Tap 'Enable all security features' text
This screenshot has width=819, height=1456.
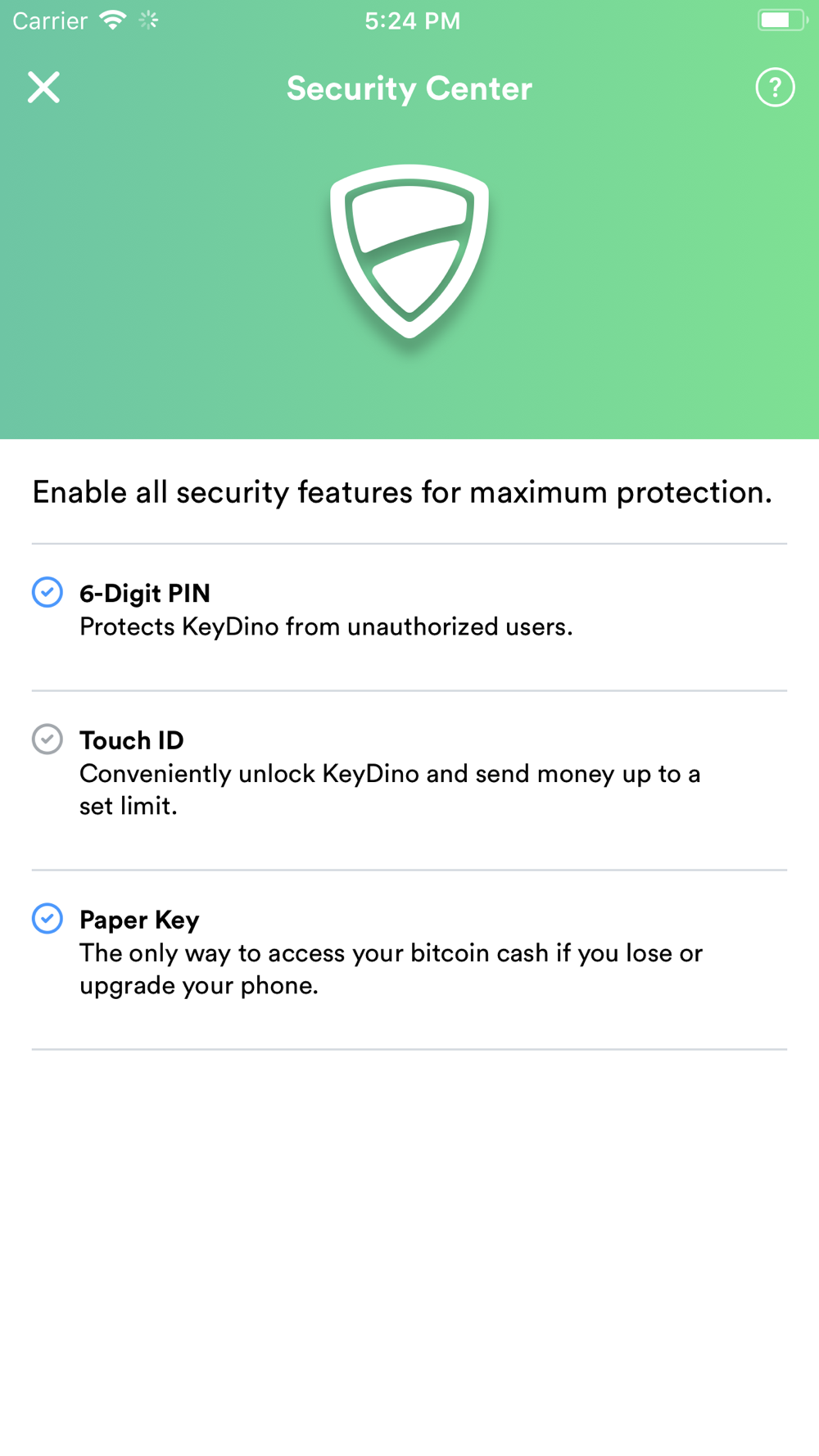(x=402, y=492)
